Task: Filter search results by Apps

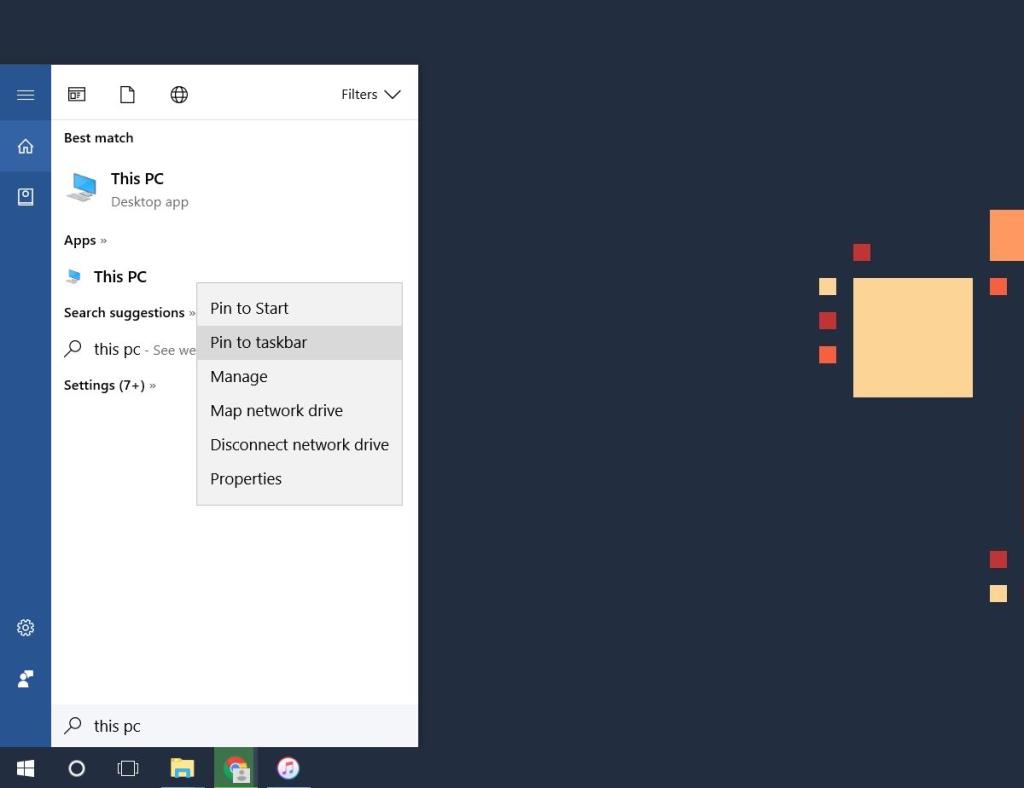Action: 77,94
